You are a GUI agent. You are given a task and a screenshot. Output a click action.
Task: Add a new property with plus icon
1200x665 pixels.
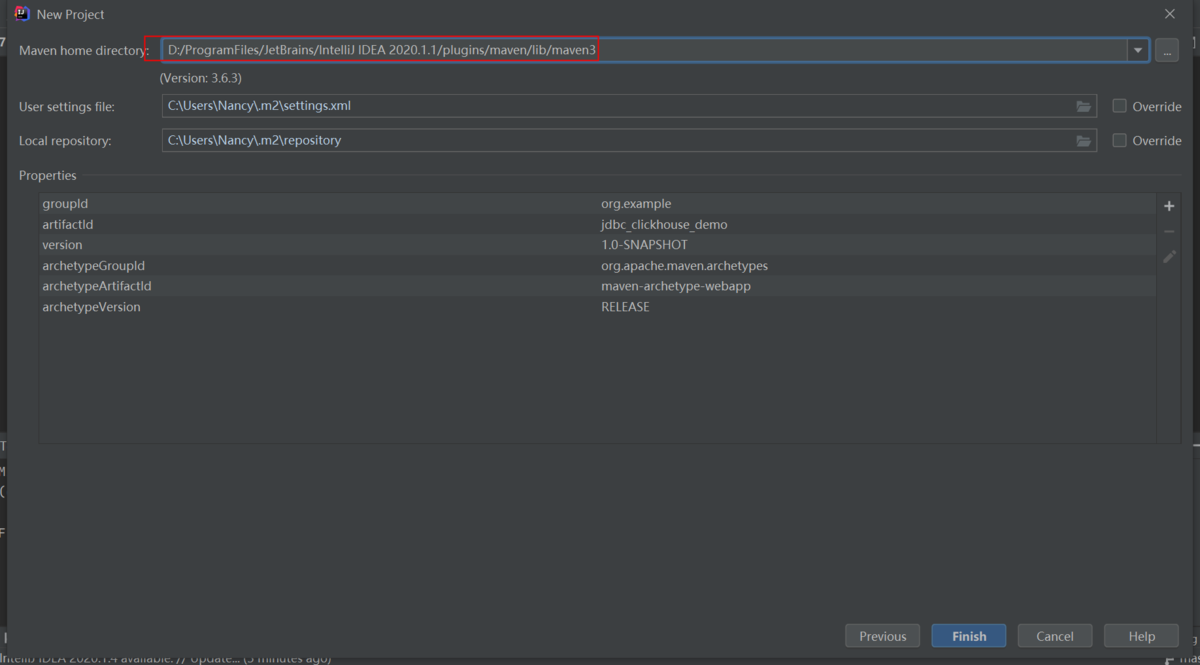pyautogui.click(x=1169, y=206)
